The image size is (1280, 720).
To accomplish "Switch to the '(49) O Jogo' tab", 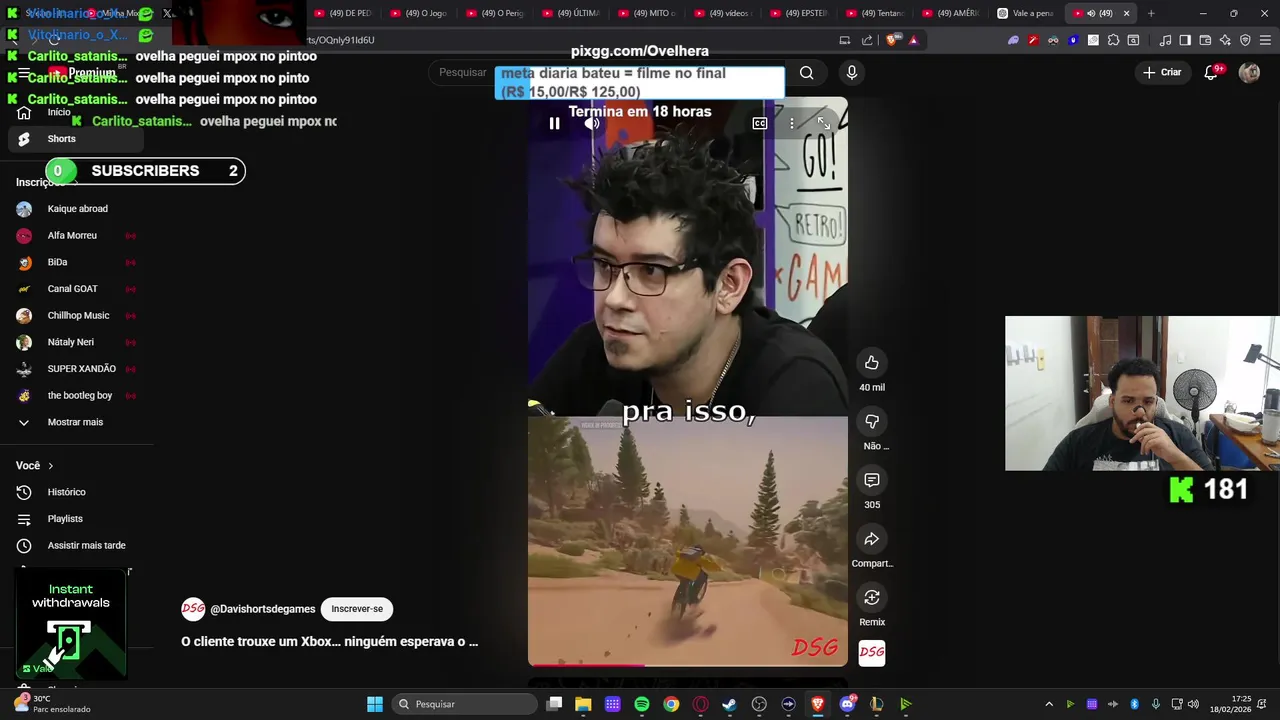I will [419, 13].
